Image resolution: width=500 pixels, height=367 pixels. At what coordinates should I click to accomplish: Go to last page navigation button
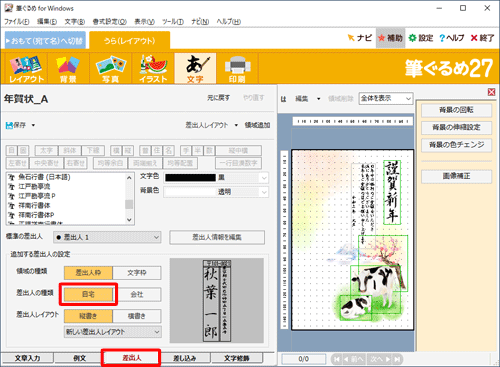[x=397, y=359]
